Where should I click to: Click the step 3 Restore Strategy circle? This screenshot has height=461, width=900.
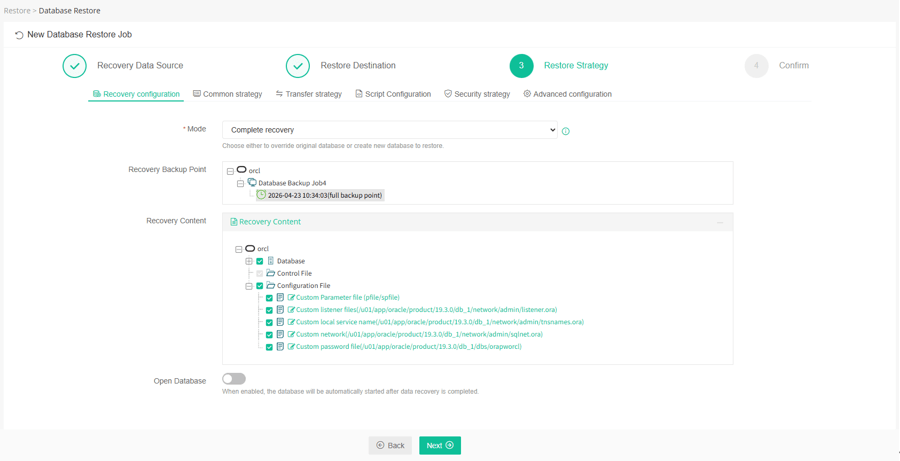[x=521, y=66]
